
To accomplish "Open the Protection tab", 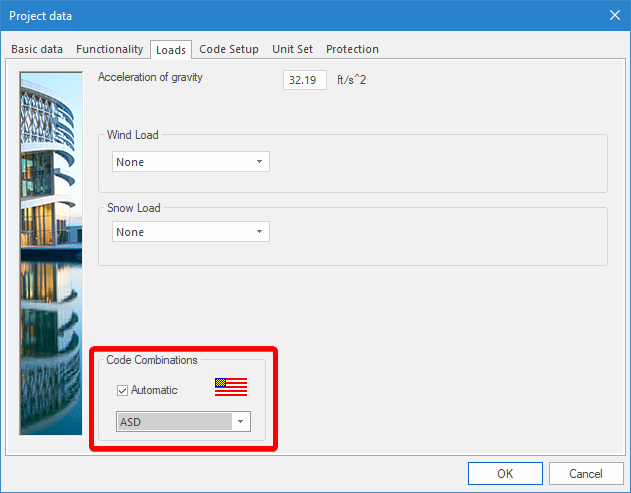I will (352, 49).
